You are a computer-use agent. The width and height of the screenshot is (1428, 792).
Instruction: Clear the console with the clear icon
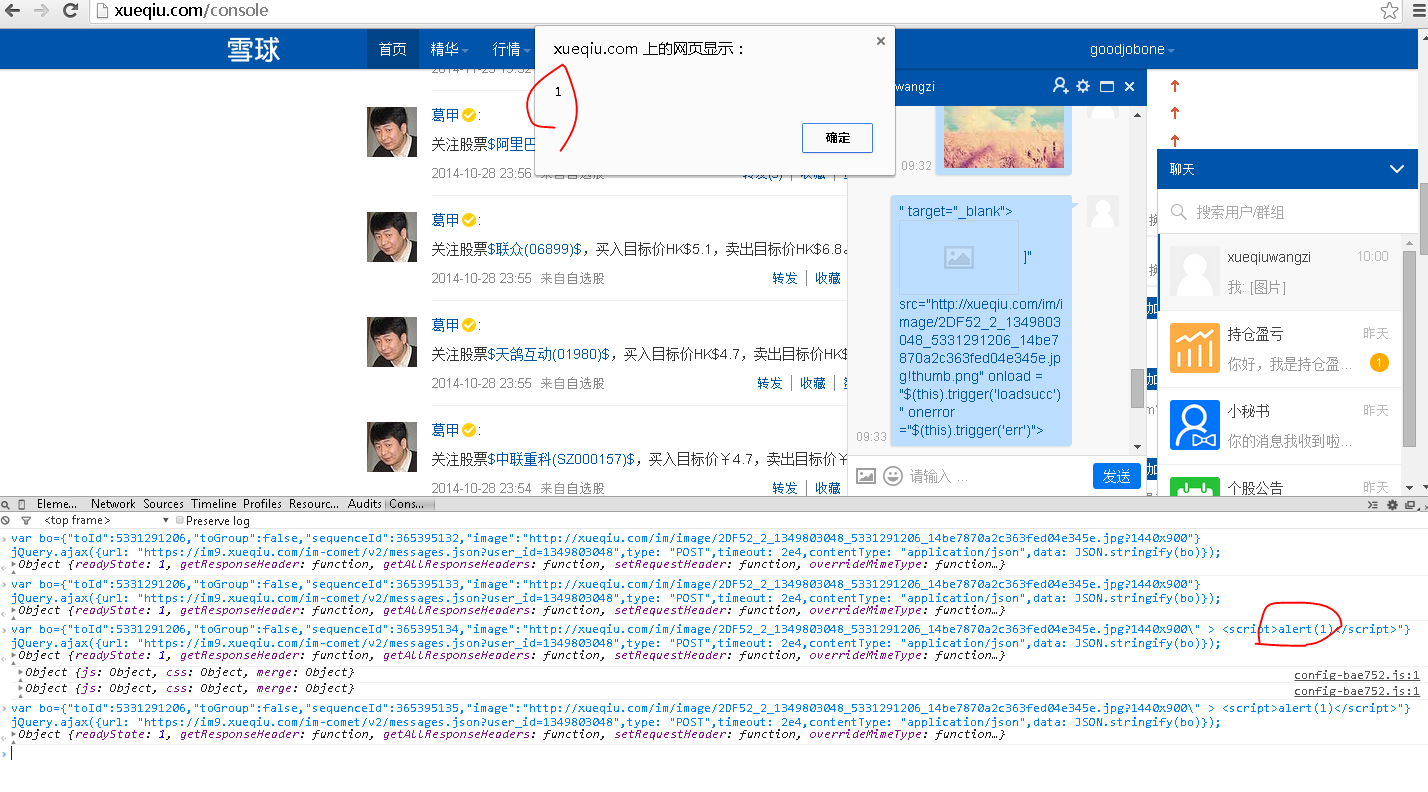tap(6, 520)
